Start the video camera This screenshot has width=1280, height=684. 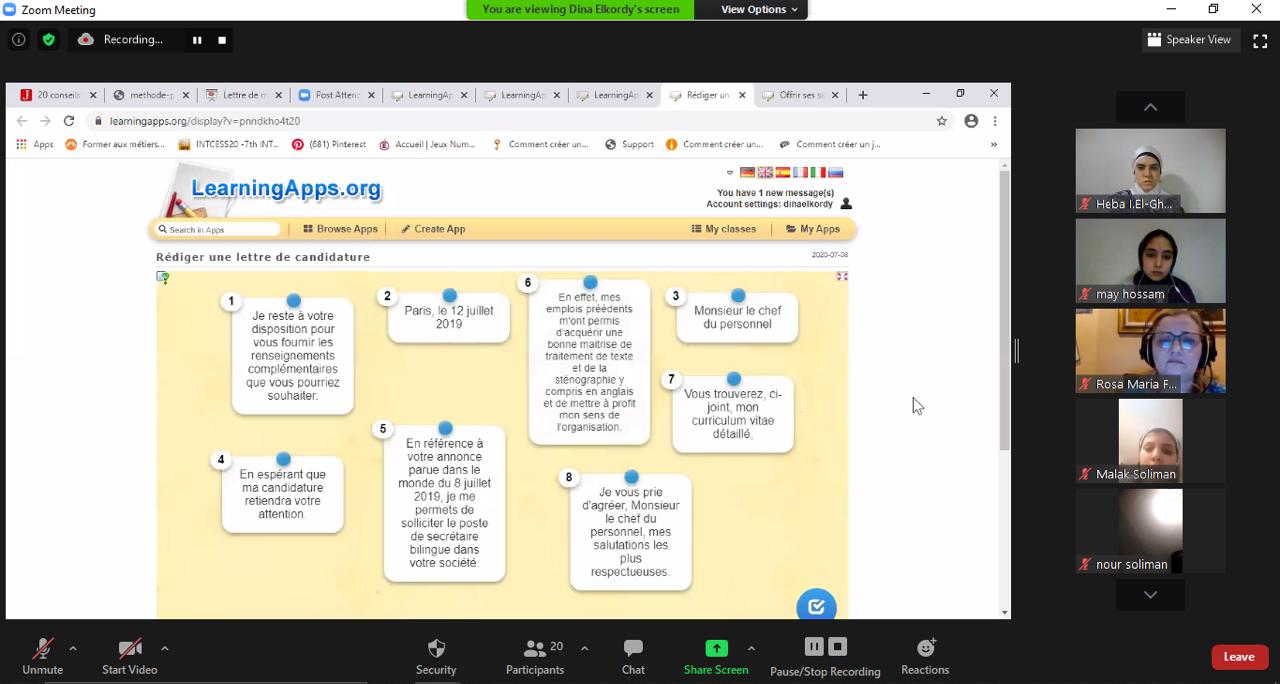click(129, 656)
